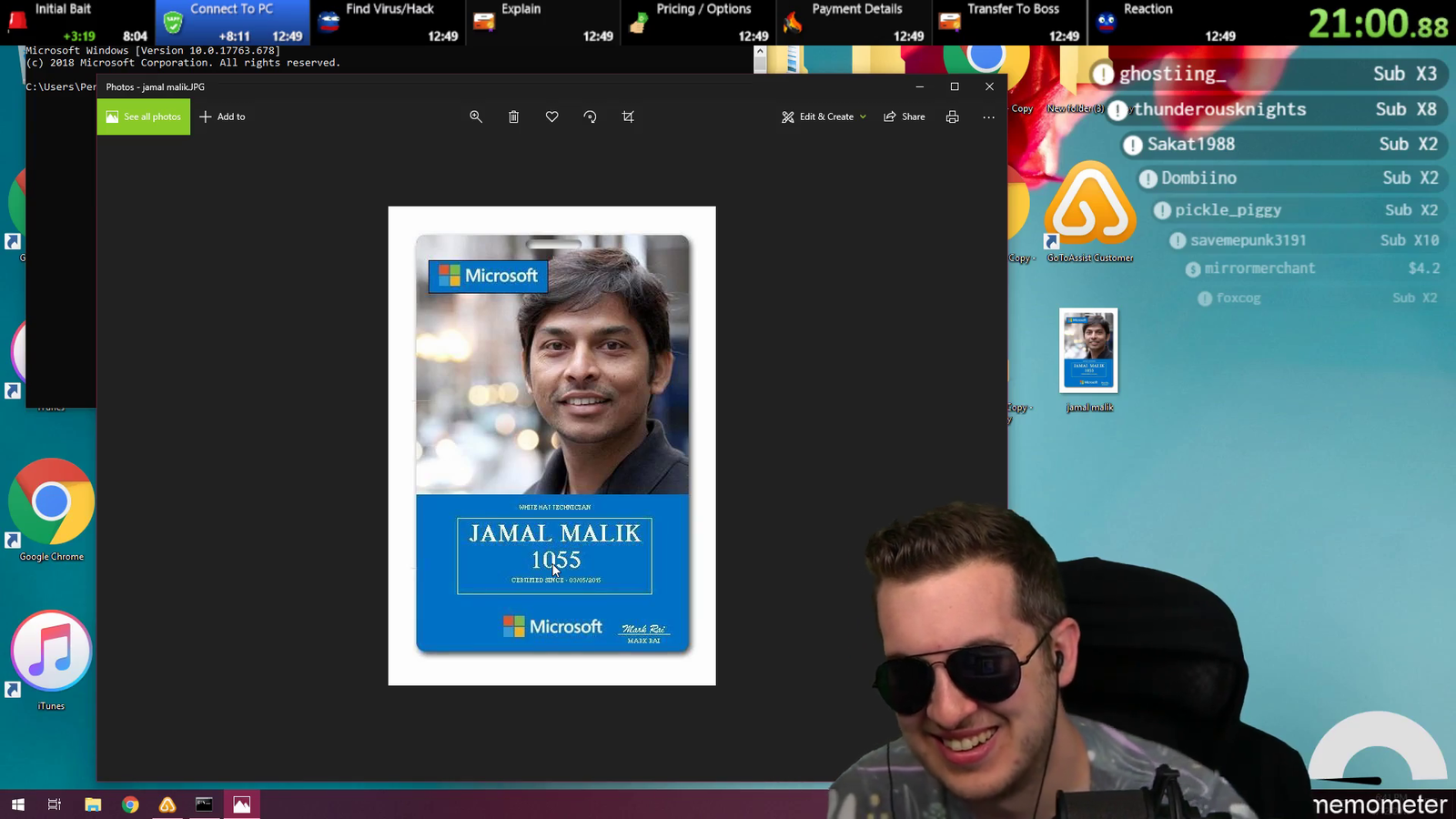Open the Crop tool in Photos
1456x819 pixels.
(x=628, y=116)
